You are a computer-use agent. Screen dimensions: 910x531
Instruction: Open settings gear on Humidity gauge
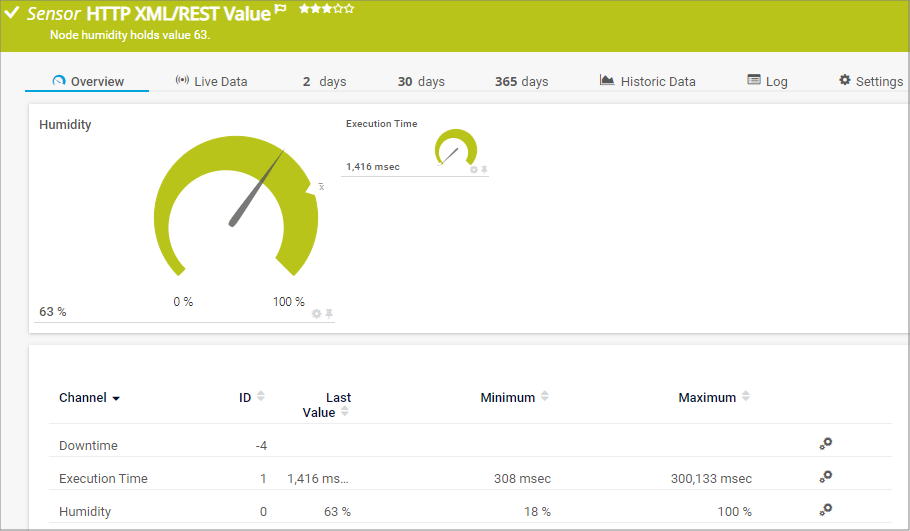[x=317, y=313]
